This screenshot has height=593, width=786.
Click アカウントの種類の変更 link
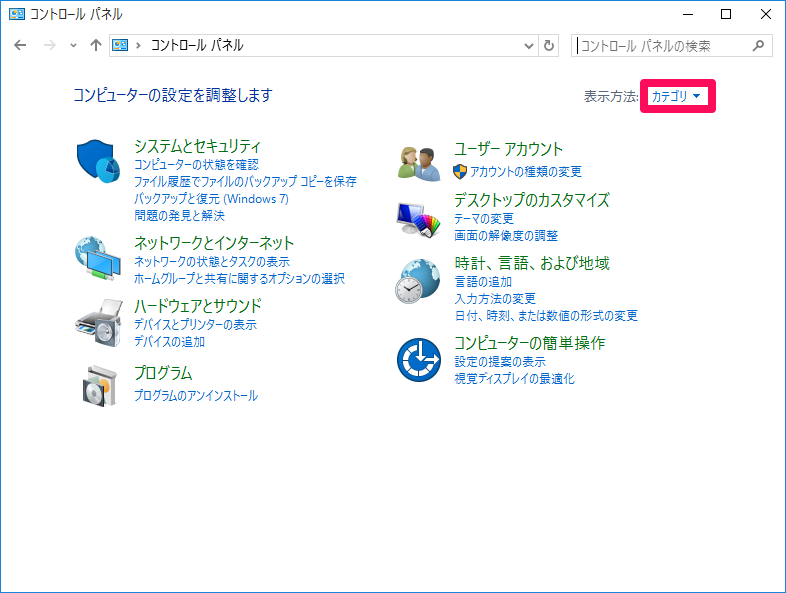pos(525,172)
